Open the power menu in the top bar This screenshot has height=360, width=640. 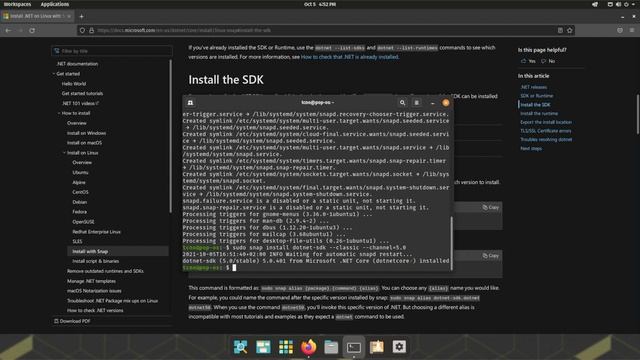tap(626, 4)
